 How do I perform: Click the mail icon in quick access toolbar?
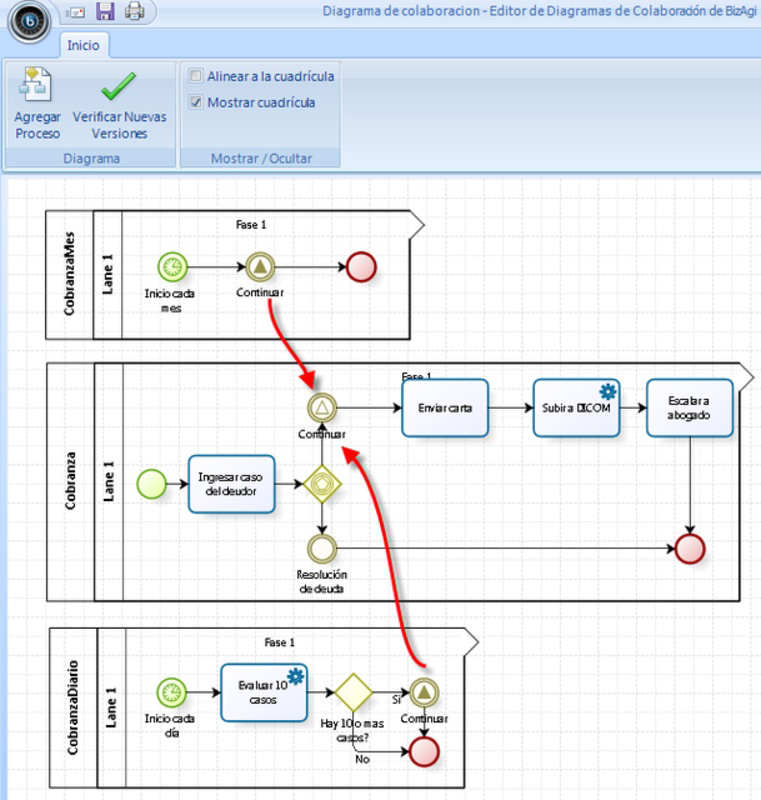[75, 12]
